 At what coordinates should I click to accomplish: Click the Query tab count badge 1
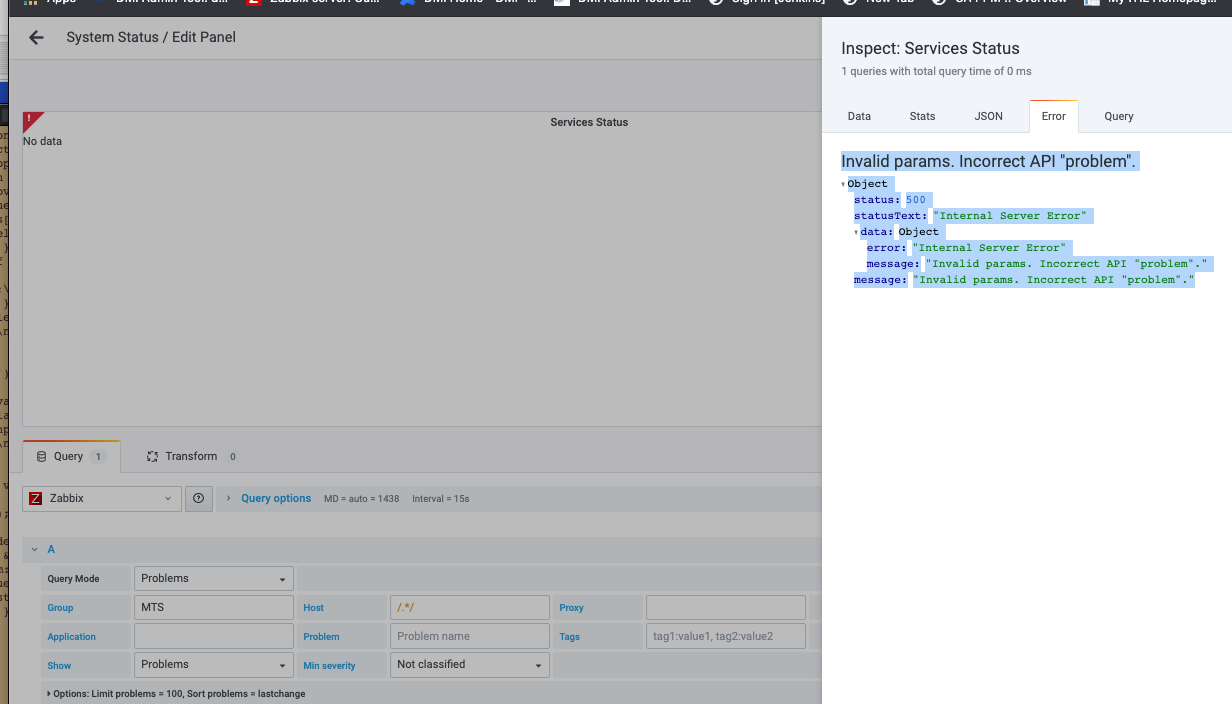click(98, 456)
